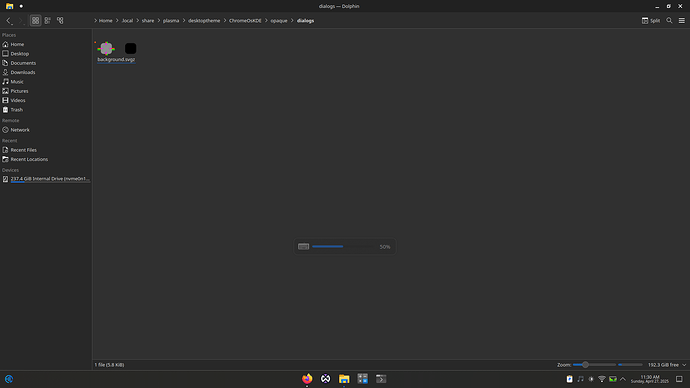Open Recent Files in sidebar
Image resolution: width=690 pixels, height=388 pixels.
tap(46, 150)
